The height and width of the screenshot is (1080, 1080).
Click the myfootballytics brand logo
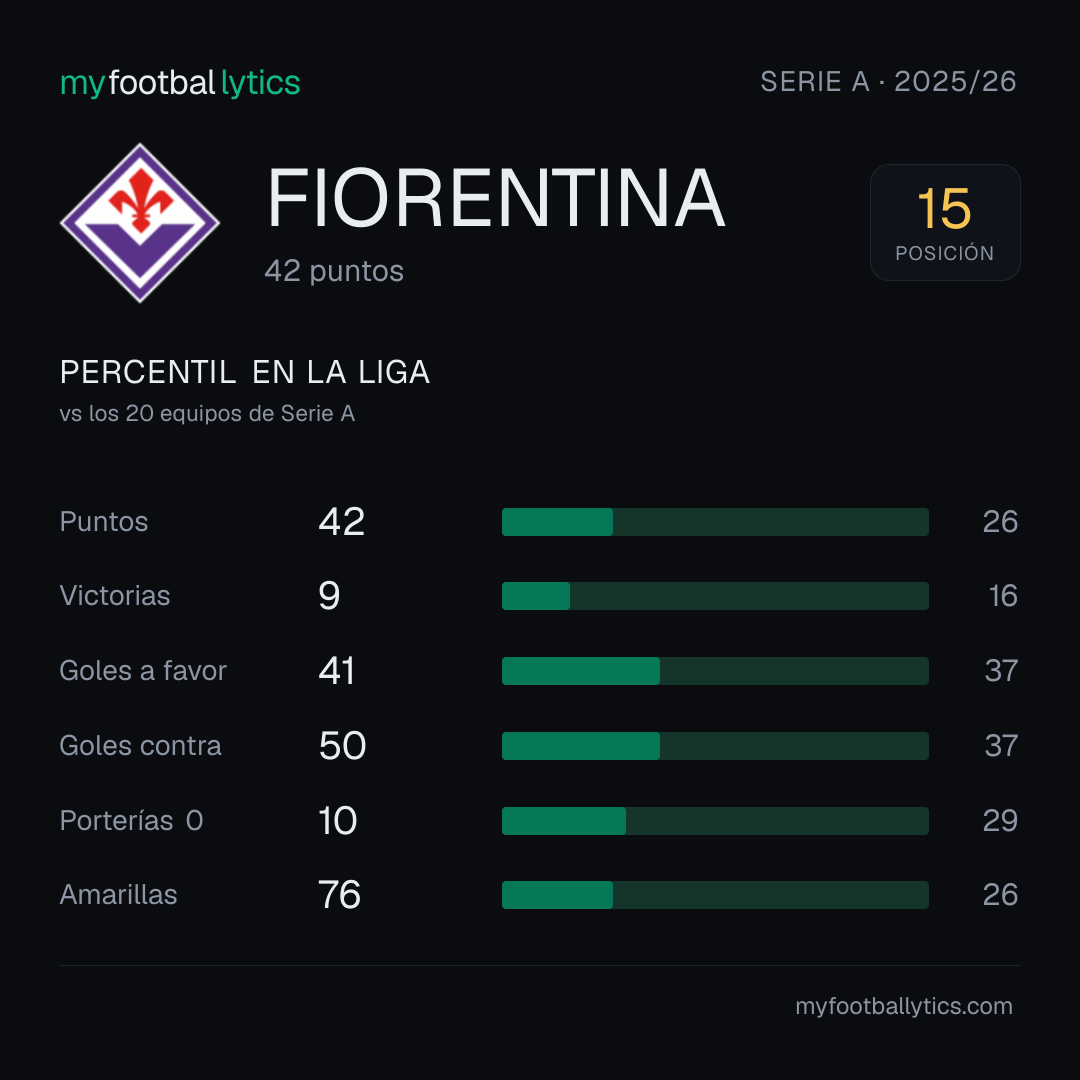coord(180,83)
